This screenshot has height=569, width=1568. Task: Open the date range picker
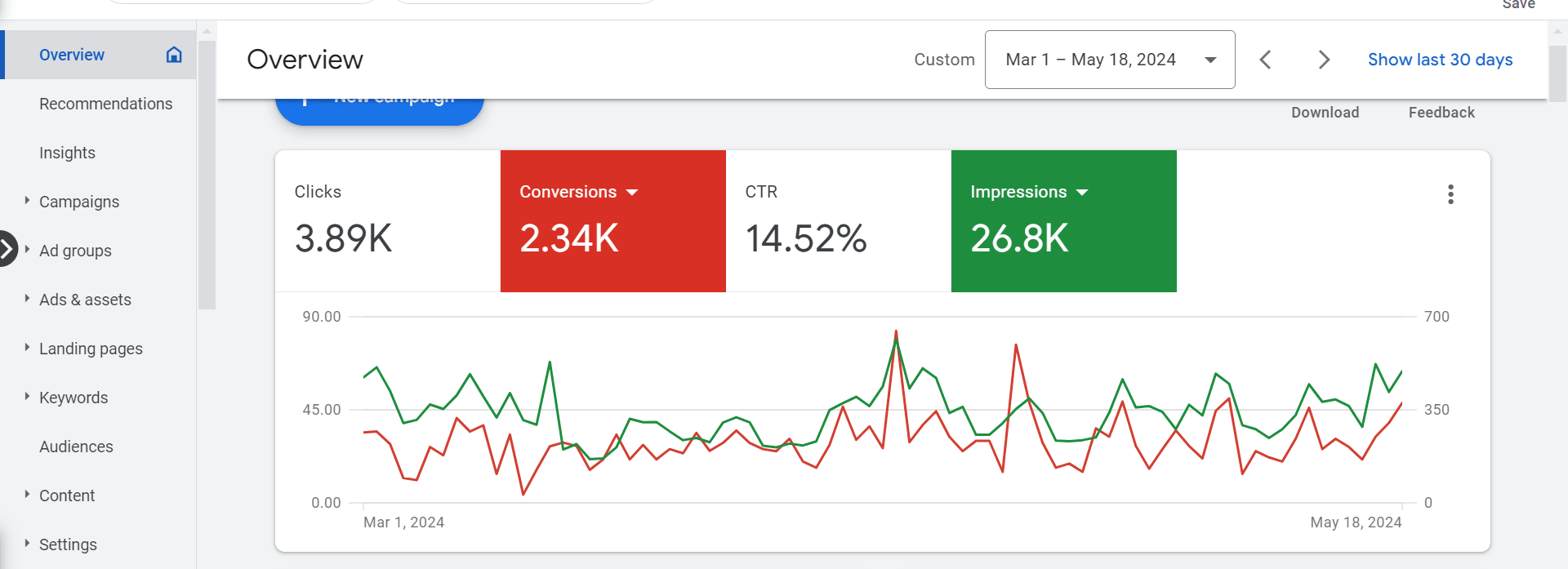coord(1109,60)
